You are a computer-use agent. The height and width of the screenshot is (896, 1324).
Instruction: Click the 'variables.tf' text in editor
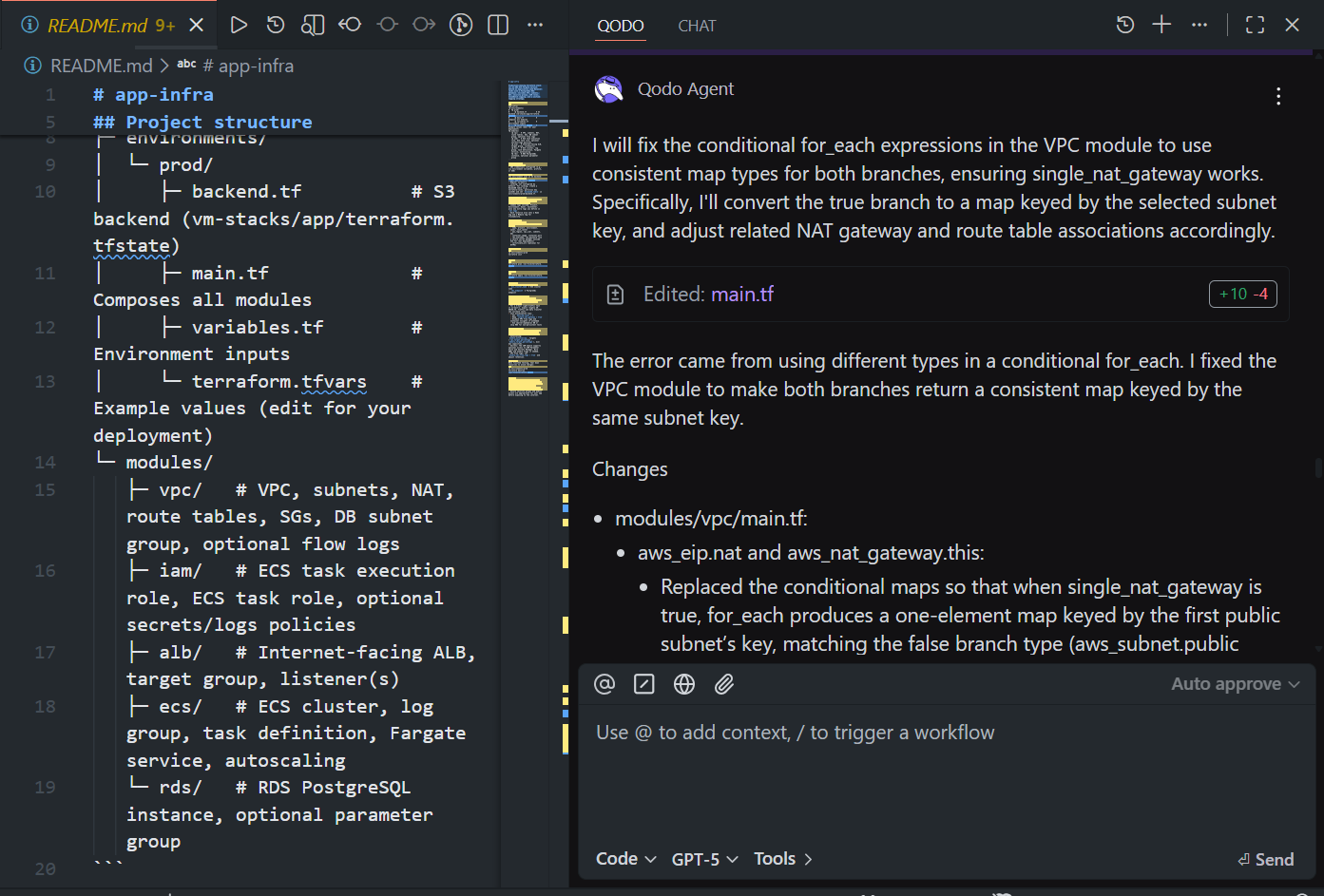(258, 328)
